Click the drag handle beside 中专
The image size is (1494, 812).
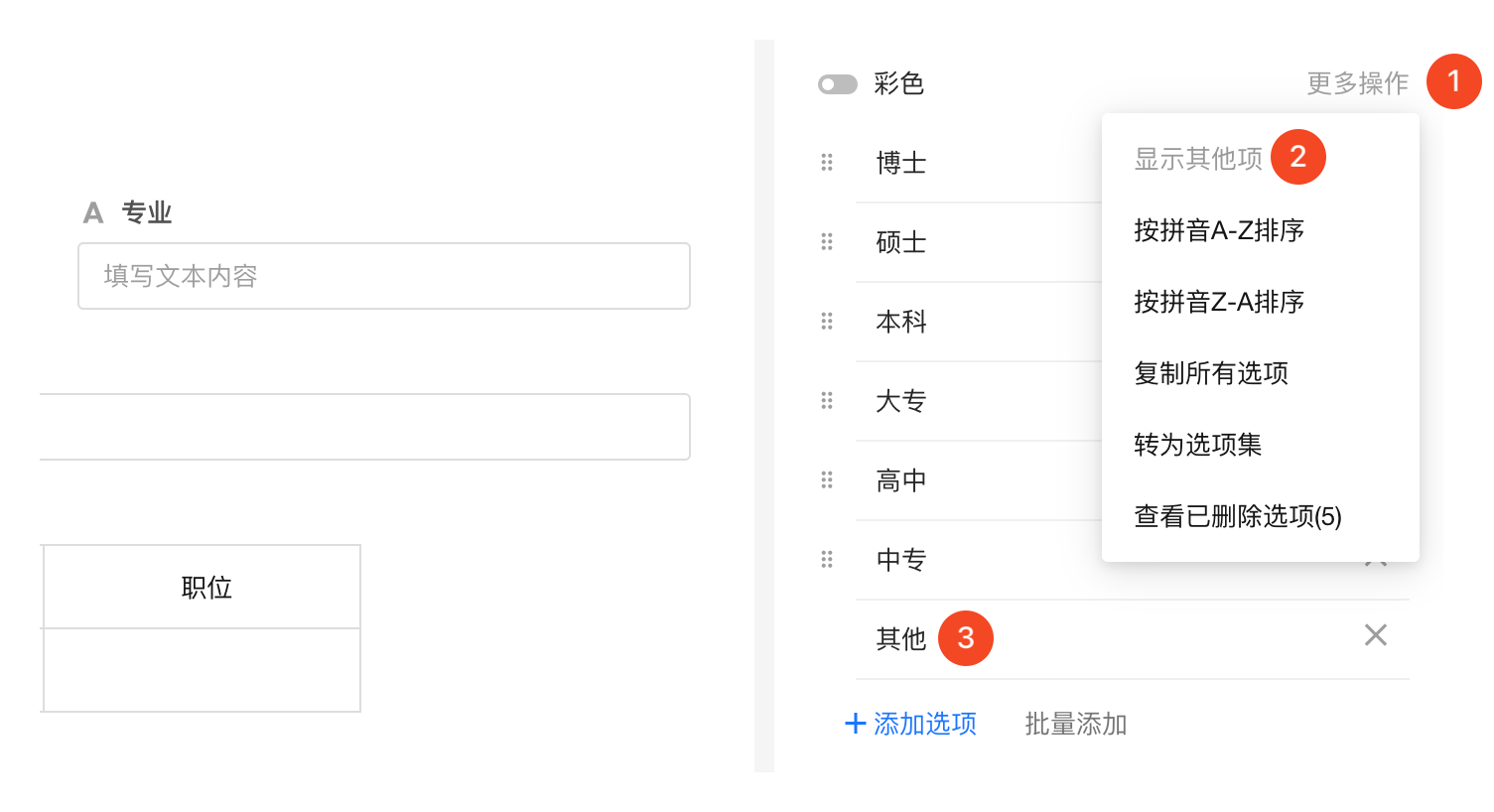point(827,560)
